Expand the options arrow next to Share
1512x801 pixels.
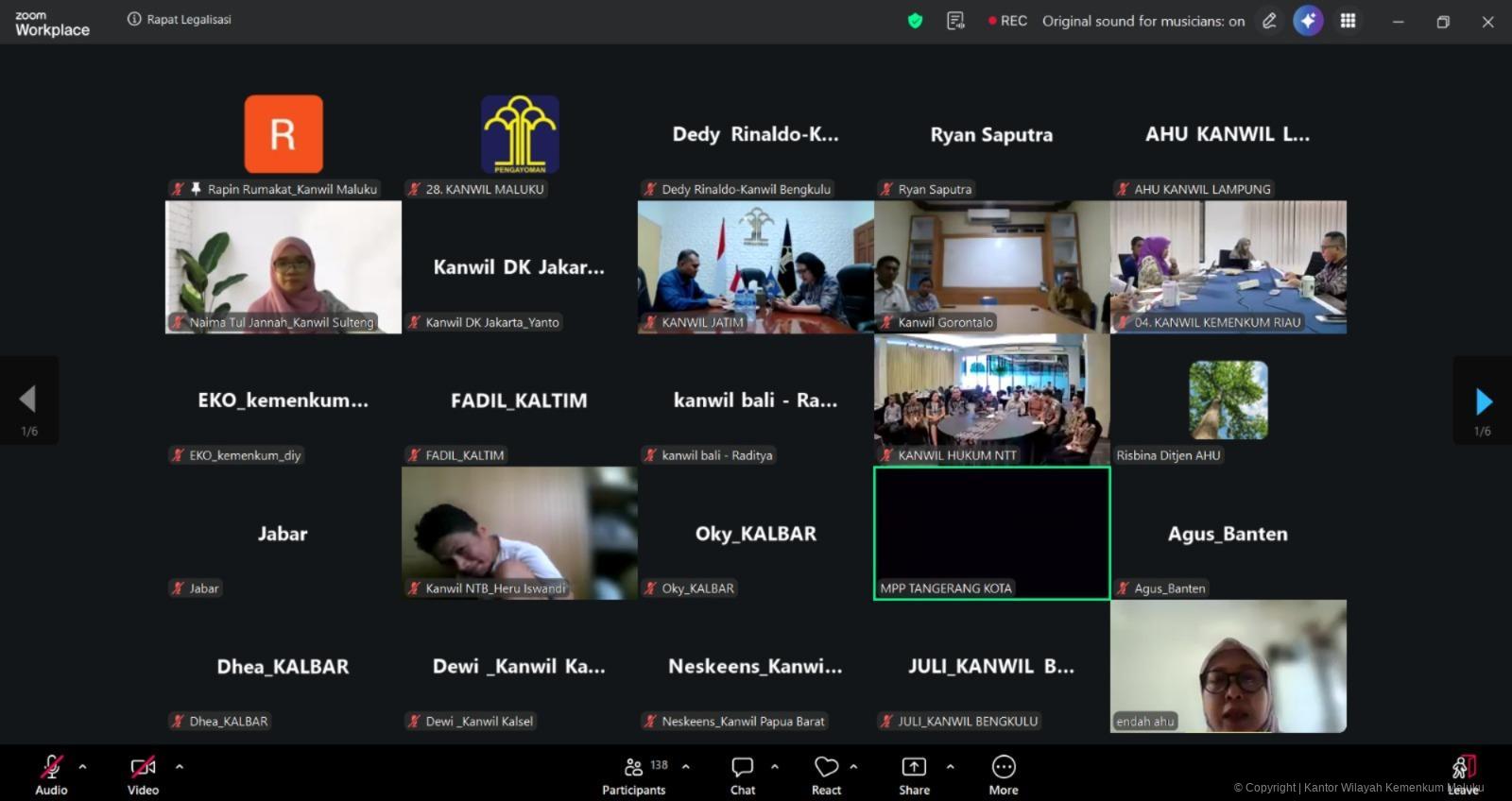pyautogui.click(x=950, y=766)
